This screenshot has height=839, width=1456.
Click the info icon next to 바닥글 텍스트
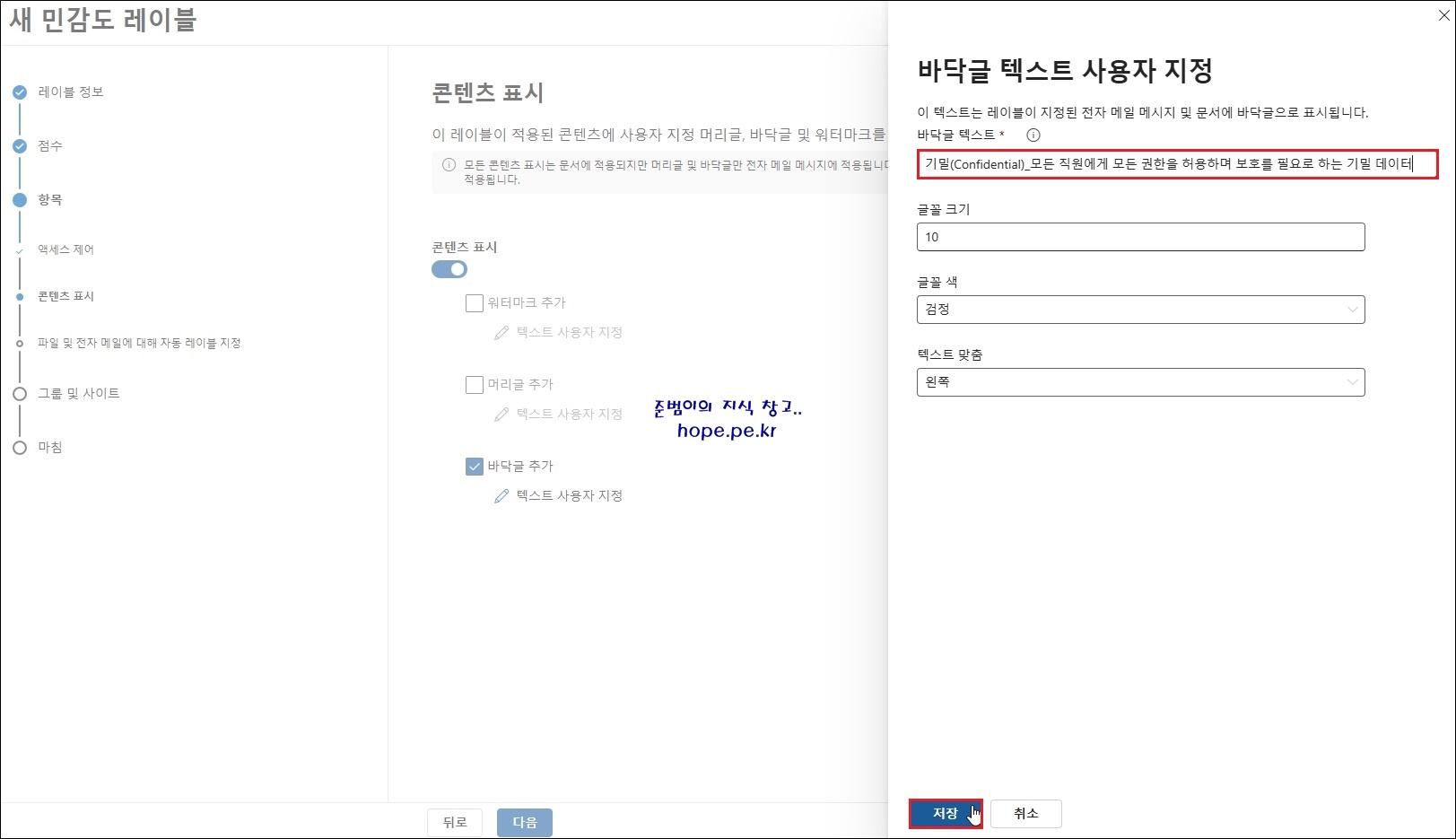coord(1033,135)
